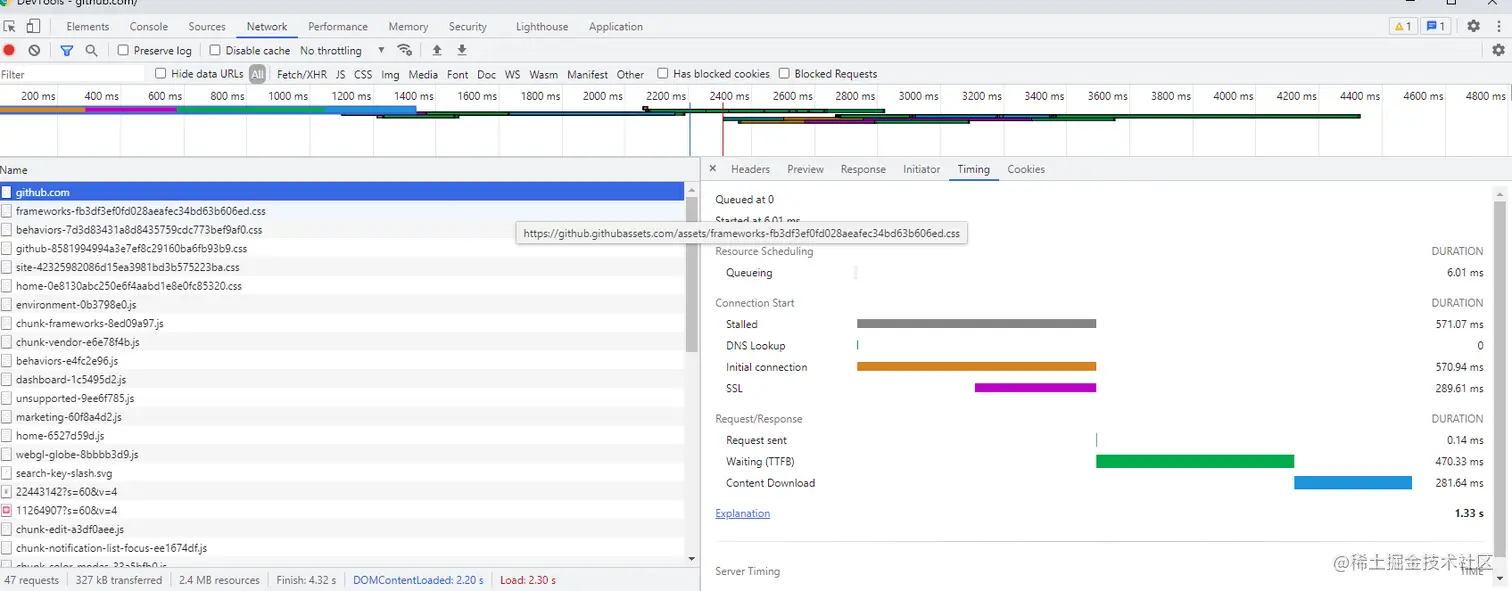
Task: Switch to the Console panel tab
Action: [x=149, y=26]
